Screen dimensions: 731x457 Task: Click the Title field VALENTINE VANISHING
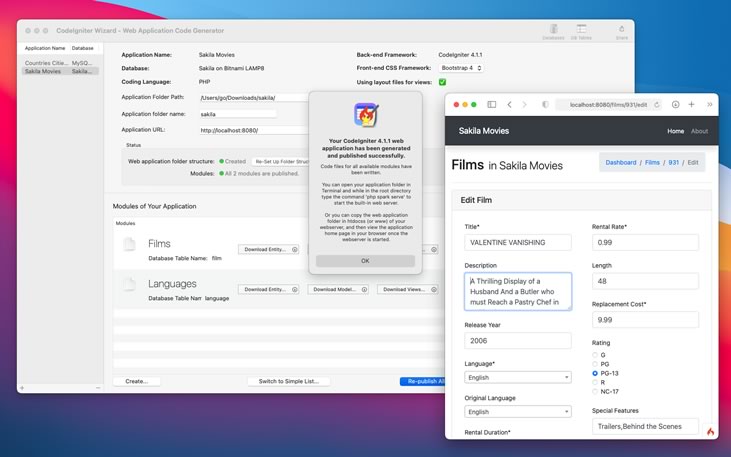pyautogui.click(x=518, y=242)
